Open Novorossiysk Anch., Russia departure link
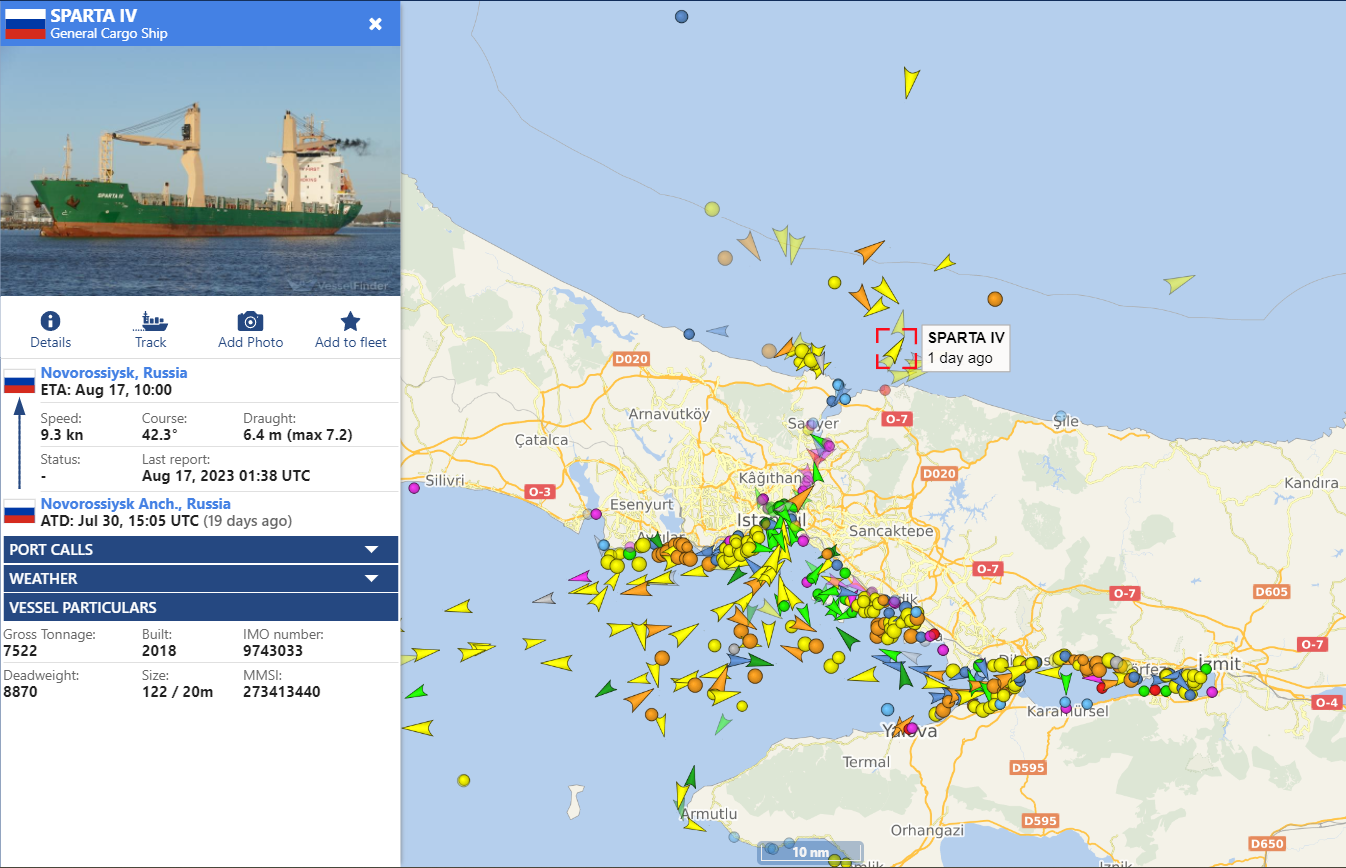The width and height of the screenshot is (1346, 868). pyautogui.click(x=136, y=503)
